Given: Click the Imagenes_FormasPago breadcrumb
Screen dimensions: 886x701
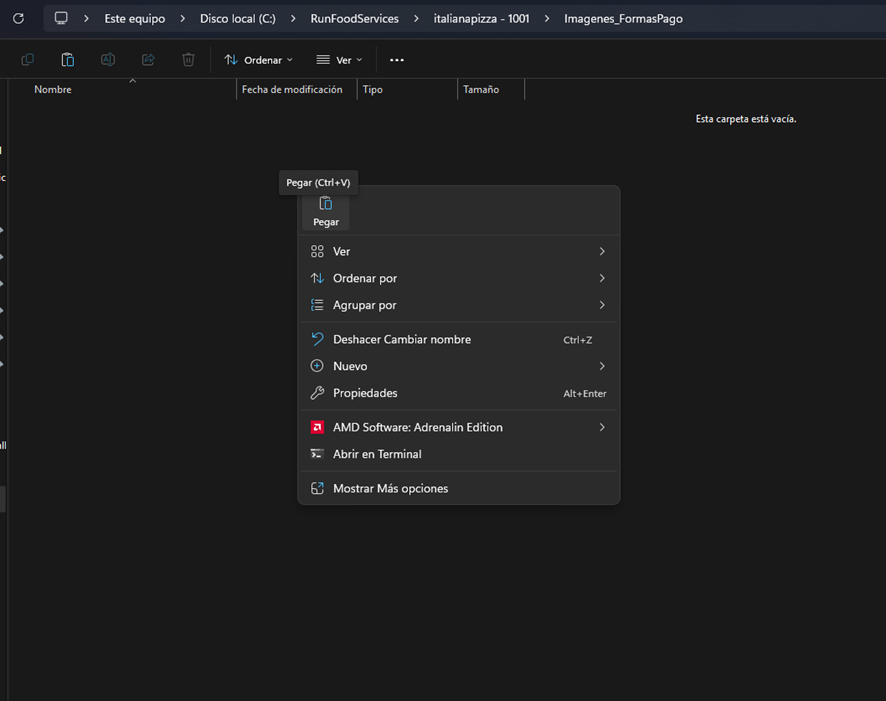Looking at the screenshot, I should coord(623,19).
